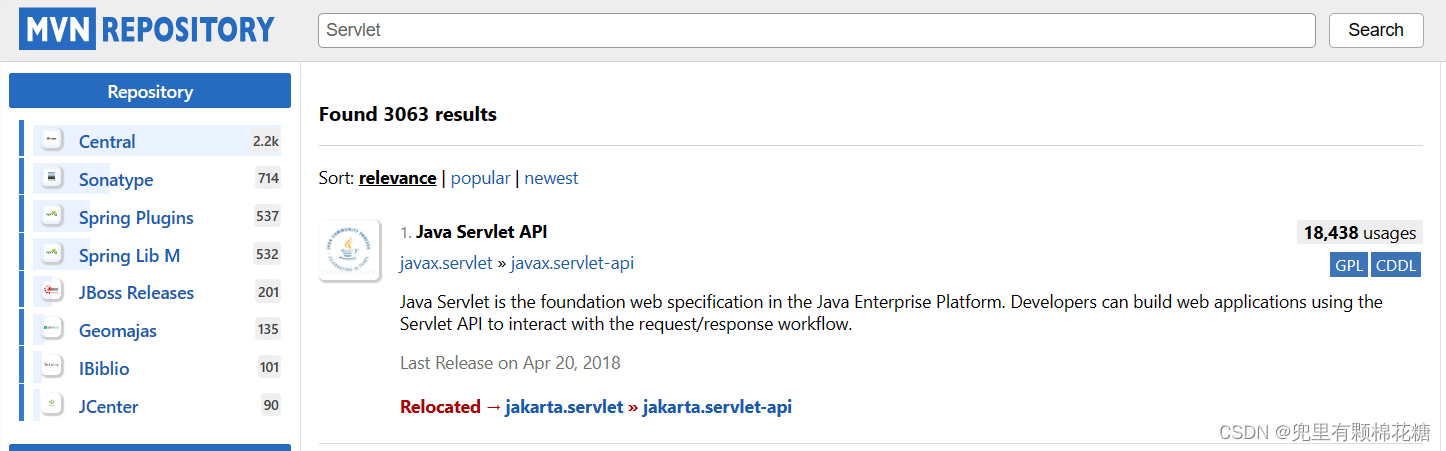Open the IBiblio repository link
1446x451 pixels.
[104, 369]
